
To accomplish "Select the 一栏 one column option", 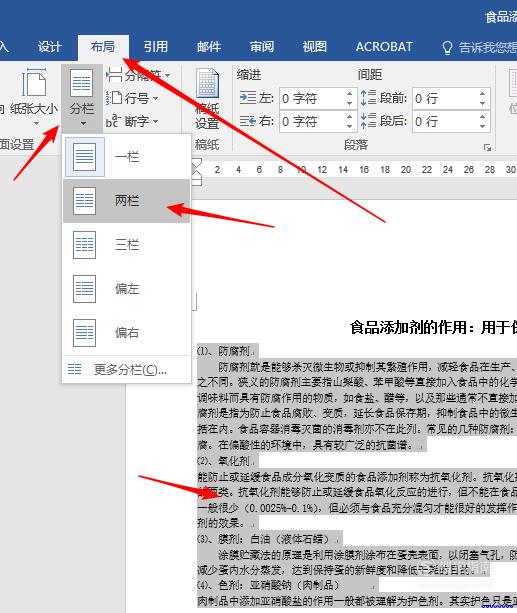I will 127,157.
